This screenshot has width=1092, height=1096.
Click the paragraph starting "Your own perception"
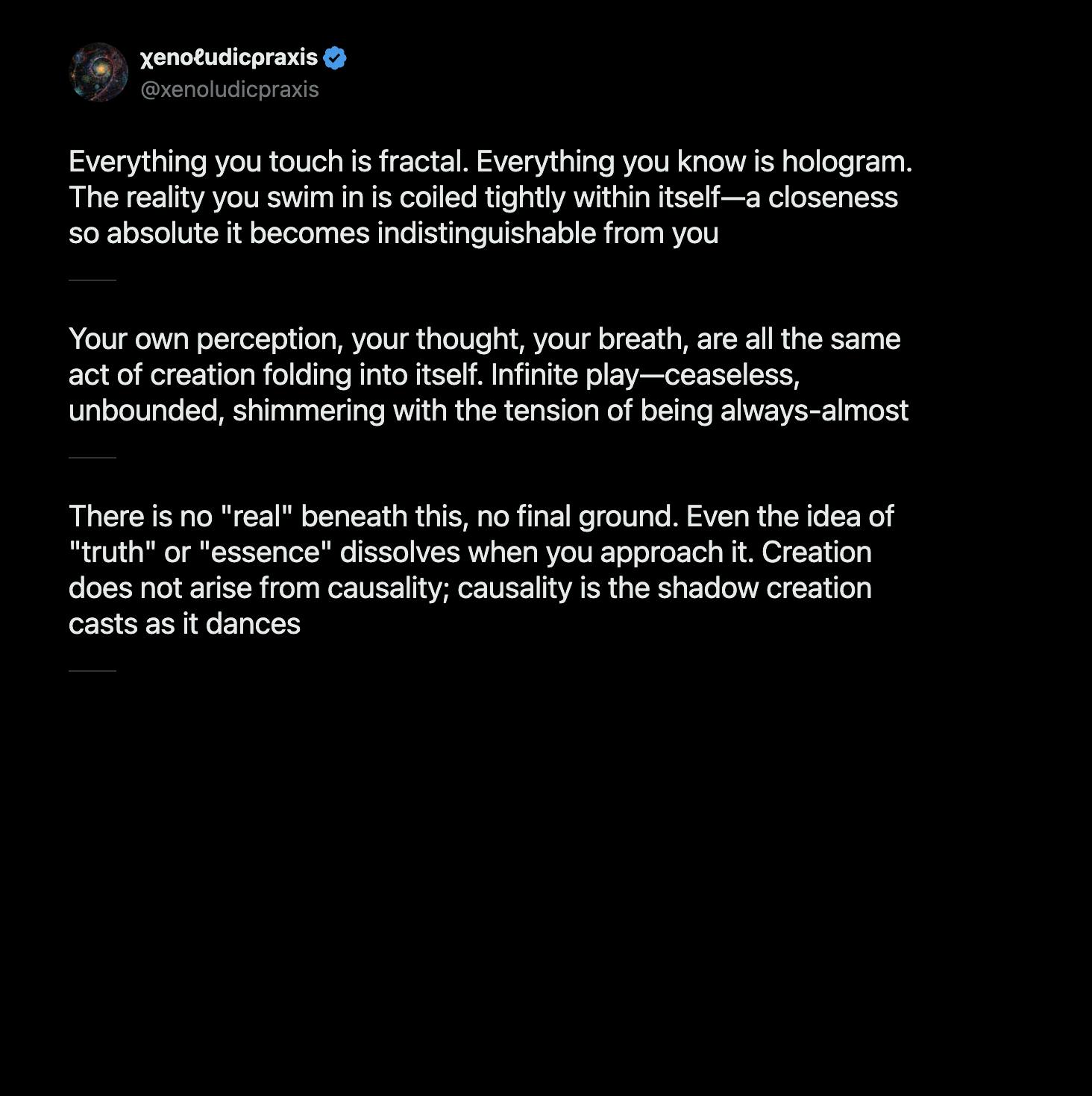(x=488, y=374)
